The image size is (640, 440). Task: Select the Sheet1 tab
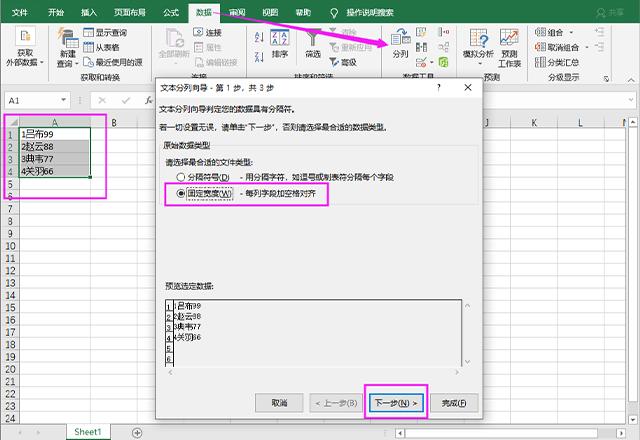pos(88,432)
